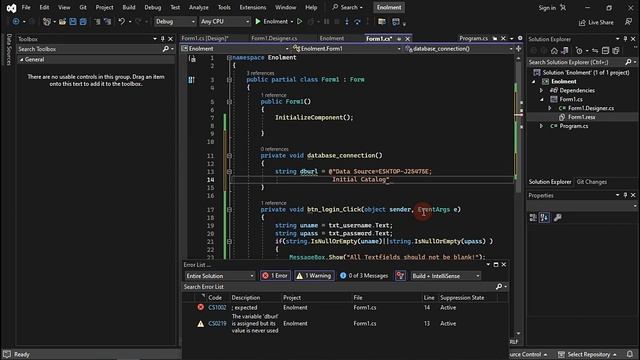Click Property Pages wrench icon

558,218
